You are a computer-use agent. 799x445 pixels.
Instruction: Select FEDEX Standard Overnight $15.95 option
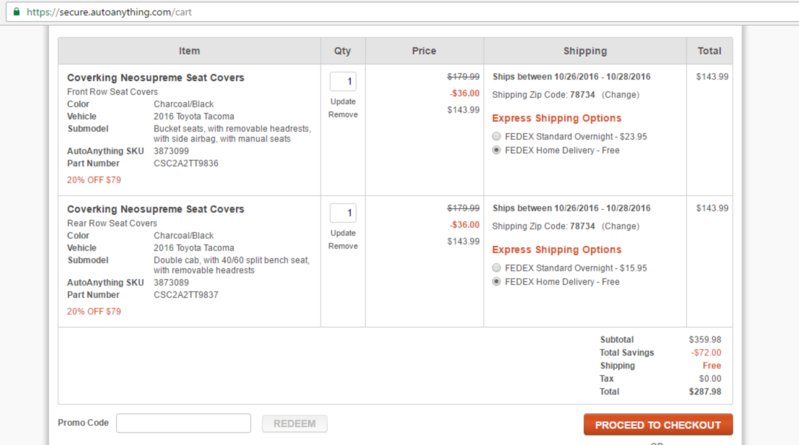click(496, 268)
